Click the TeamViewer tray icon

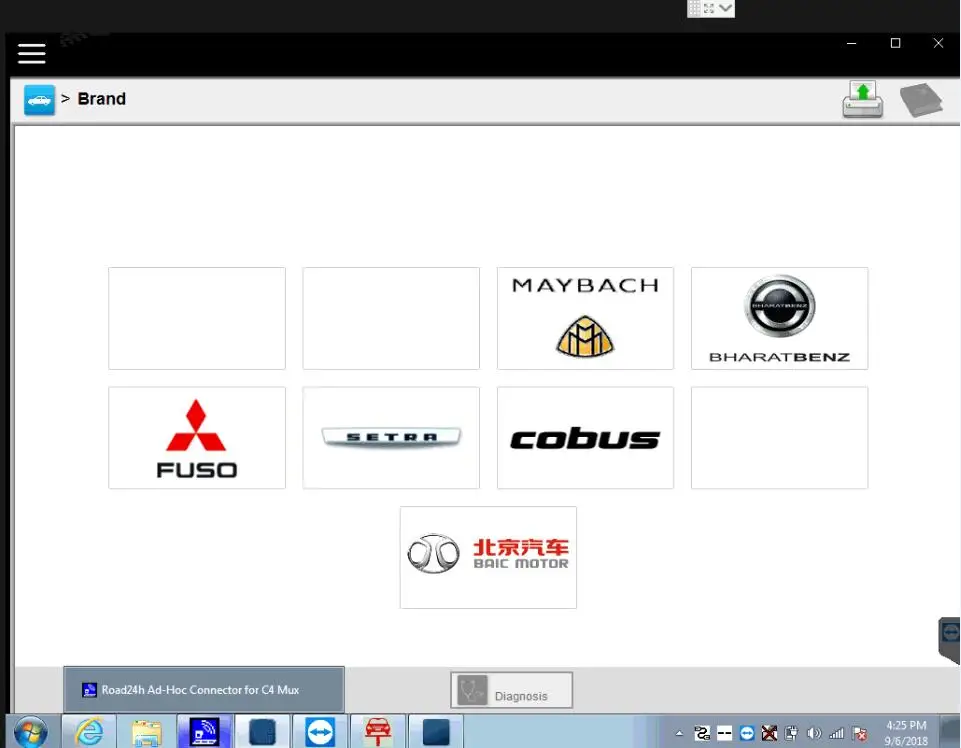tap(746, 733)
